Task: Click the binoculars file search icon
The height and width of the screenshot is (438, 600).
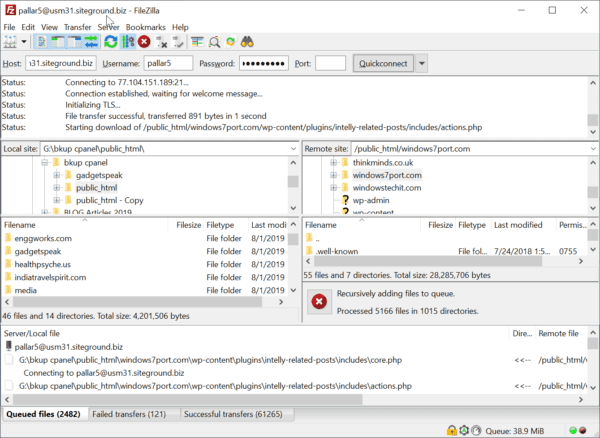Action: 247,42
